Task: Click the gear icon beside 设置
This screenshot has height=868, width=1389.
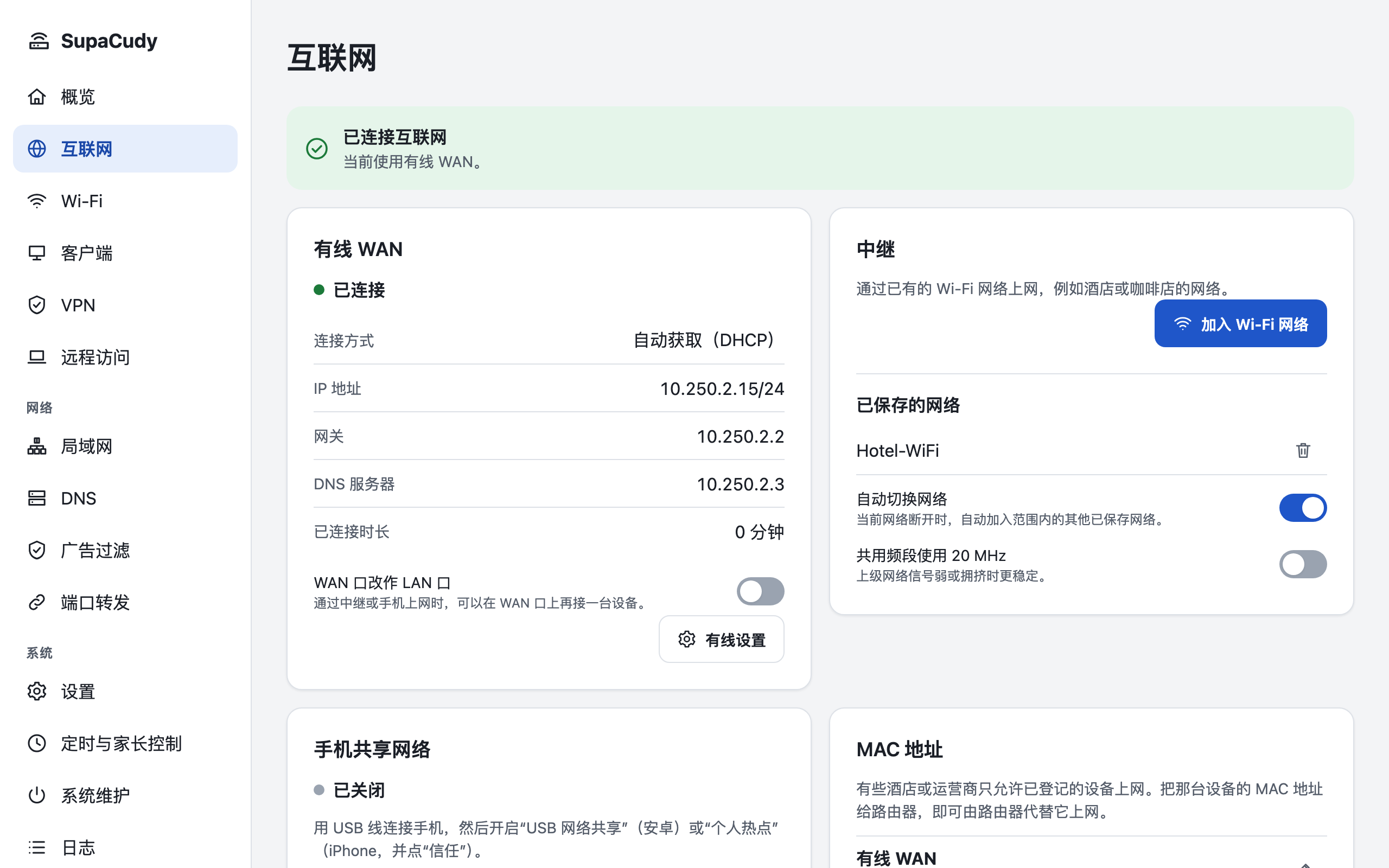Action: point(37,691)
